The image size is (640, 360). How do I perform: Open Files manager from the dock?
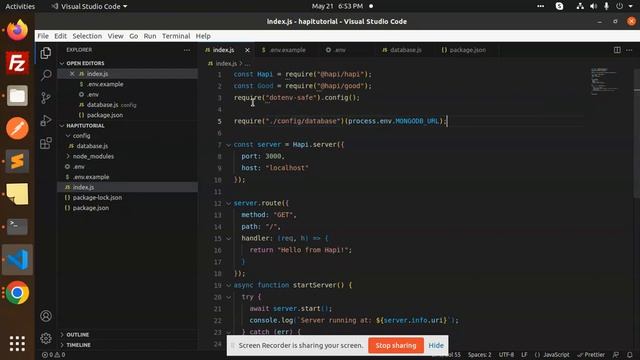click(x=17, y=96)
